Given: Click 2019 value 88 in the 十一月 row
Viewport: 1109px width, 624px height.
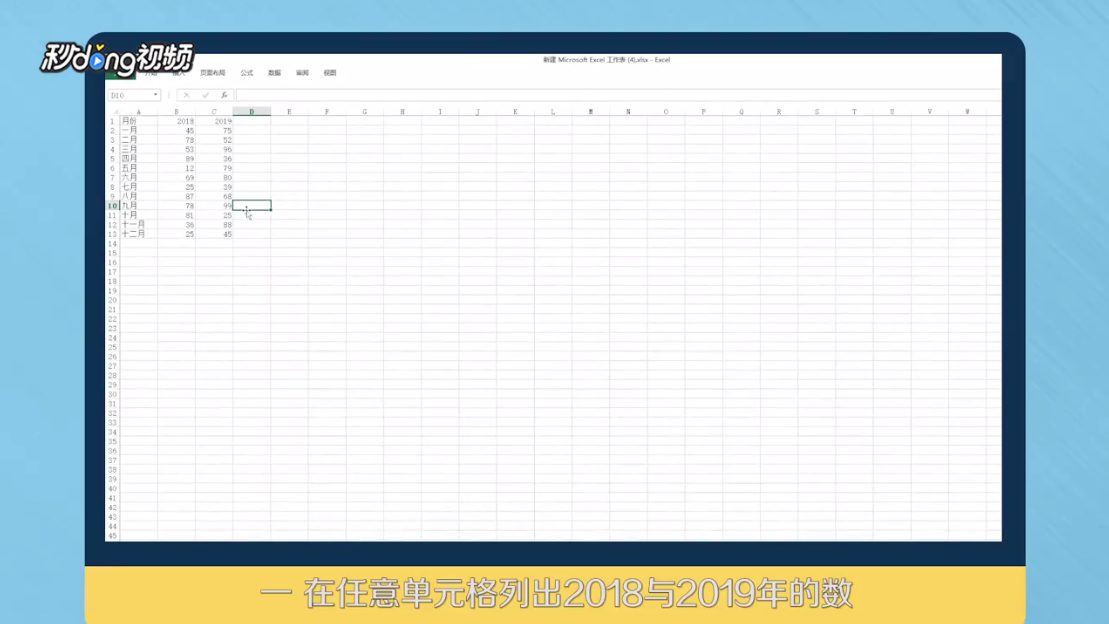Looking at the screenshot, I should click(x=214, y=225).
